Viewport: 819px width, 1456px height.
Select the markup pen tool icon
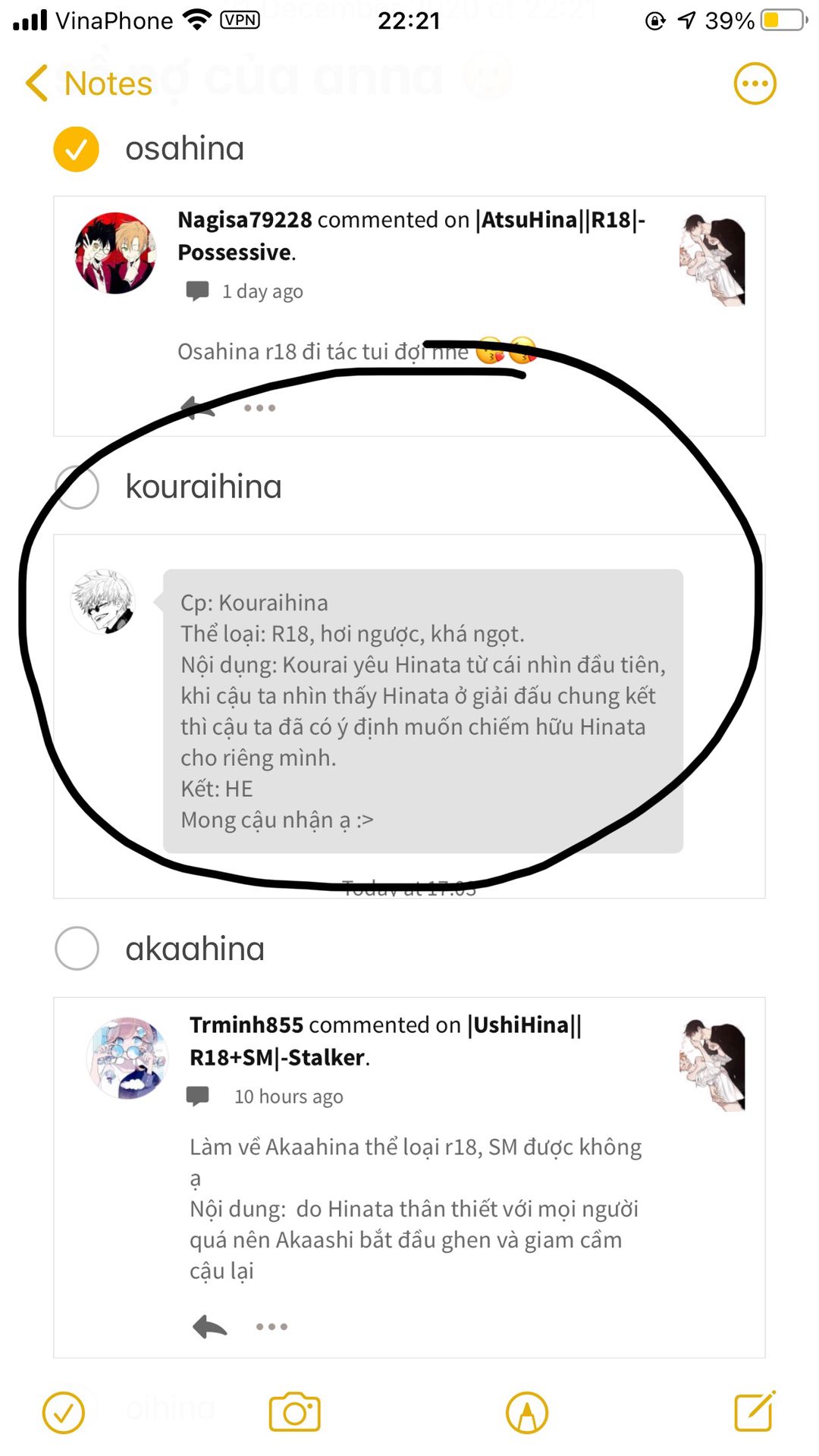tap(527, 1412)
